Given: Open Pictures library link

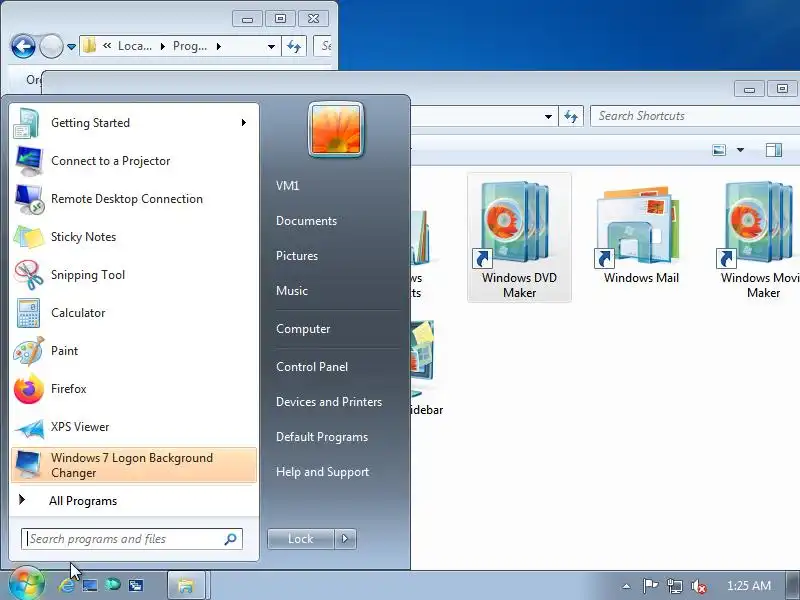Looking at the screenshot, I should tap(297, 256).
